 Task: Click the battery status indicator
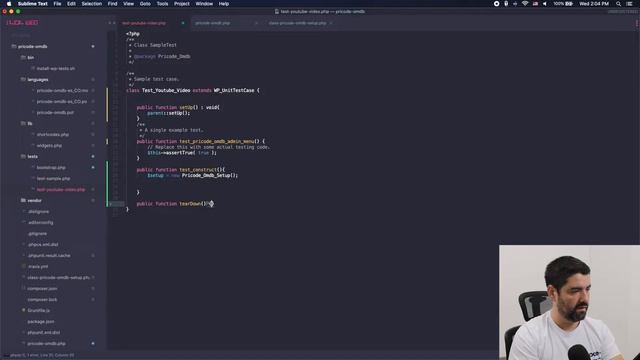[563, 4]
